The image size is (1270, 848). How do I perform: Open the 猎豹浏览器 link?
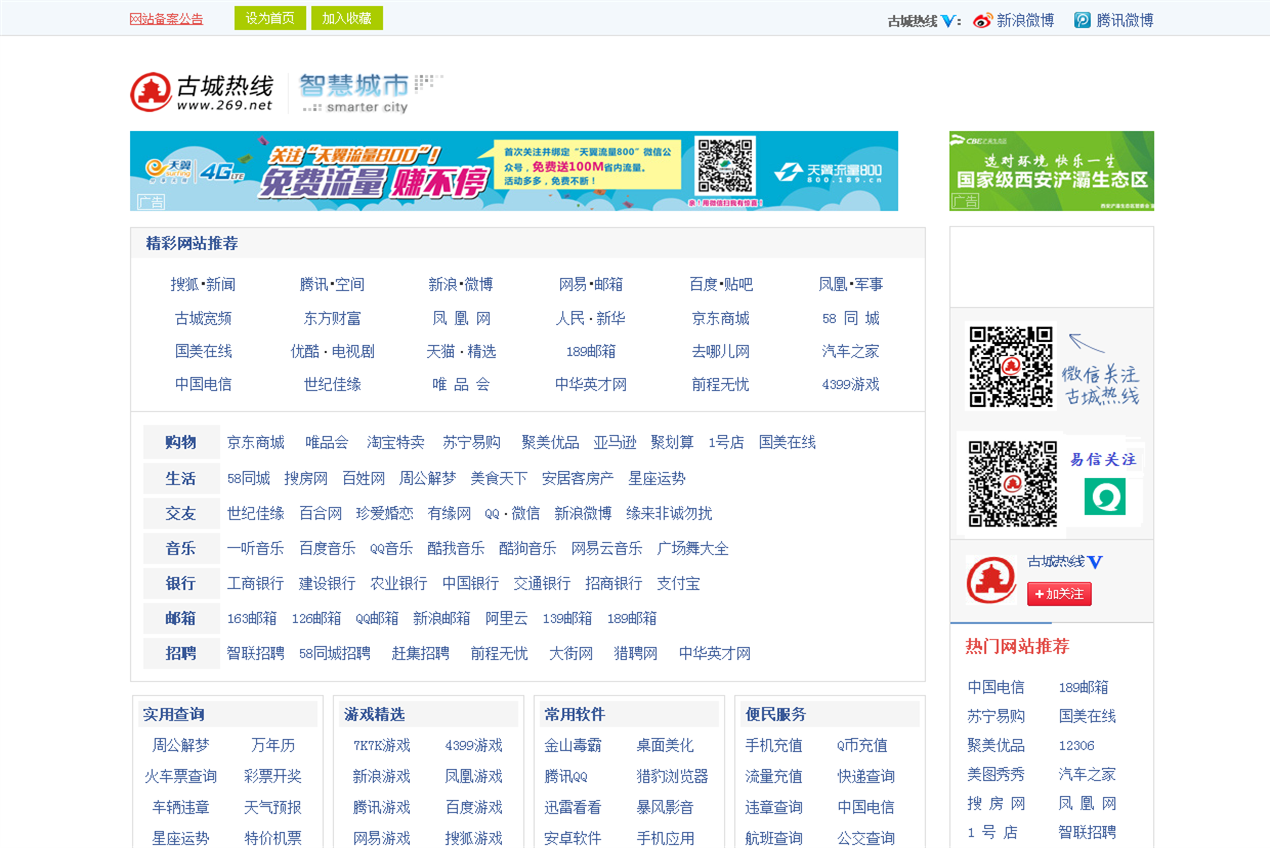(x=672, y=777)
